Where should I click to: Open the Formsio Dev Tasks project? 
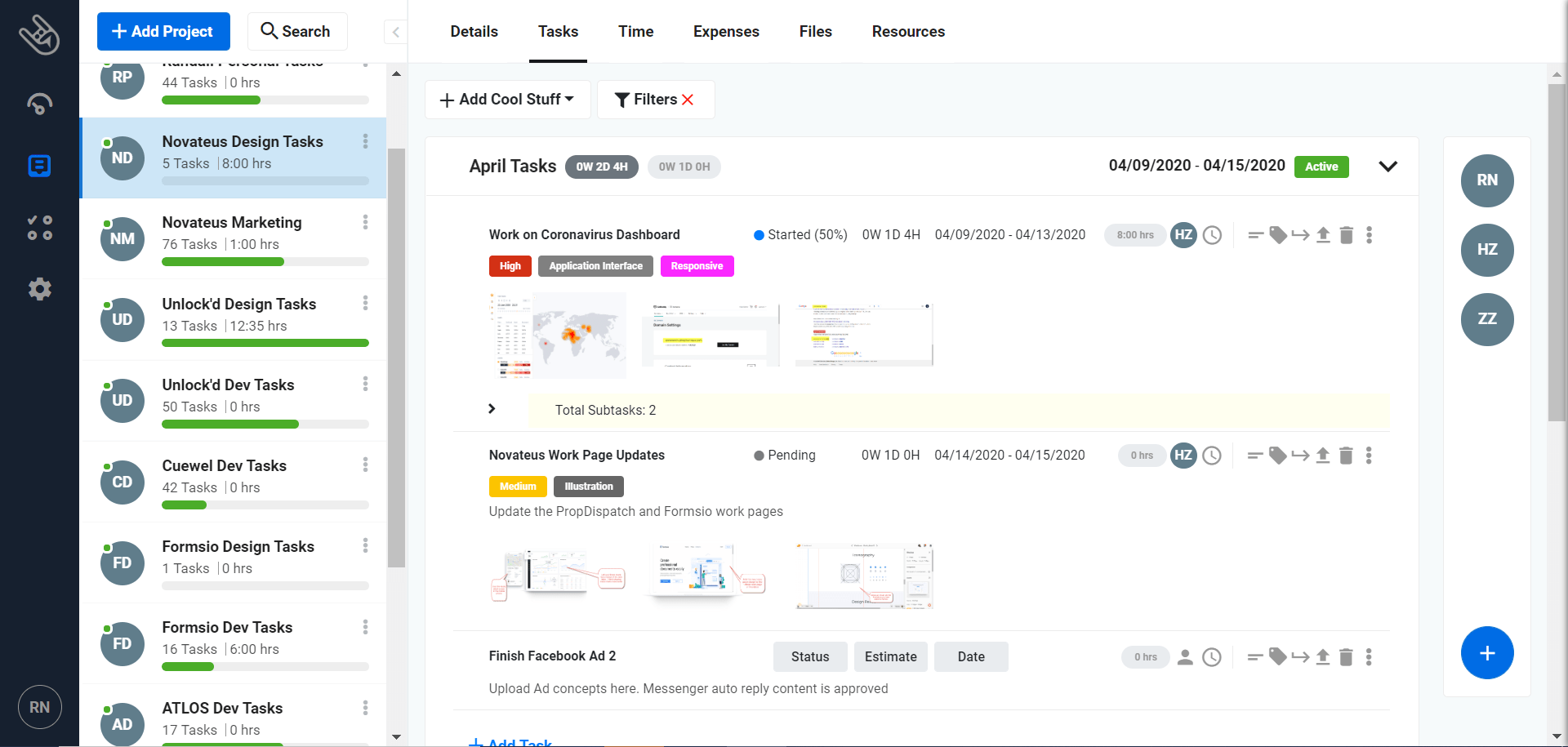pyautogui.click(x=233, y=644)
